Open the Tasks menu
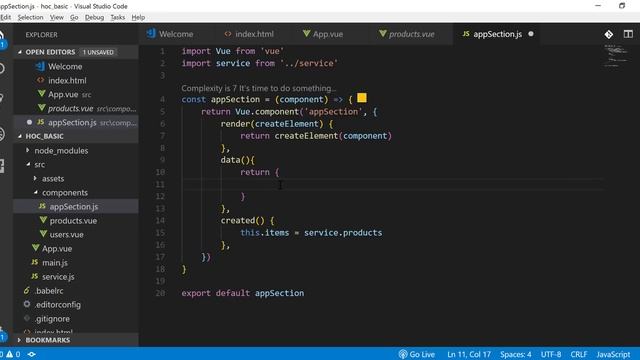Image resolution: width=640 pixels, height=360 pixels. (x=118, y=17)
